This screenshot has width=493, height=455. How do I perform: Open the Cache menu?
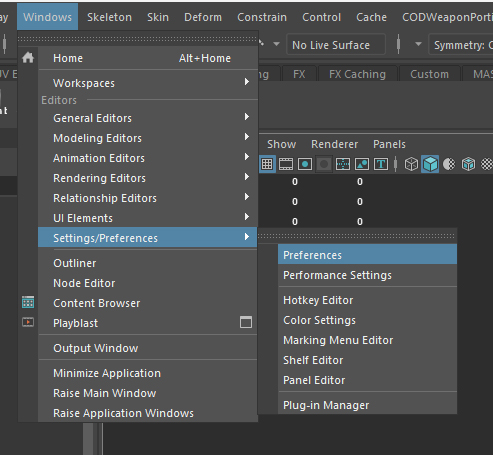(x=372, y=17)
